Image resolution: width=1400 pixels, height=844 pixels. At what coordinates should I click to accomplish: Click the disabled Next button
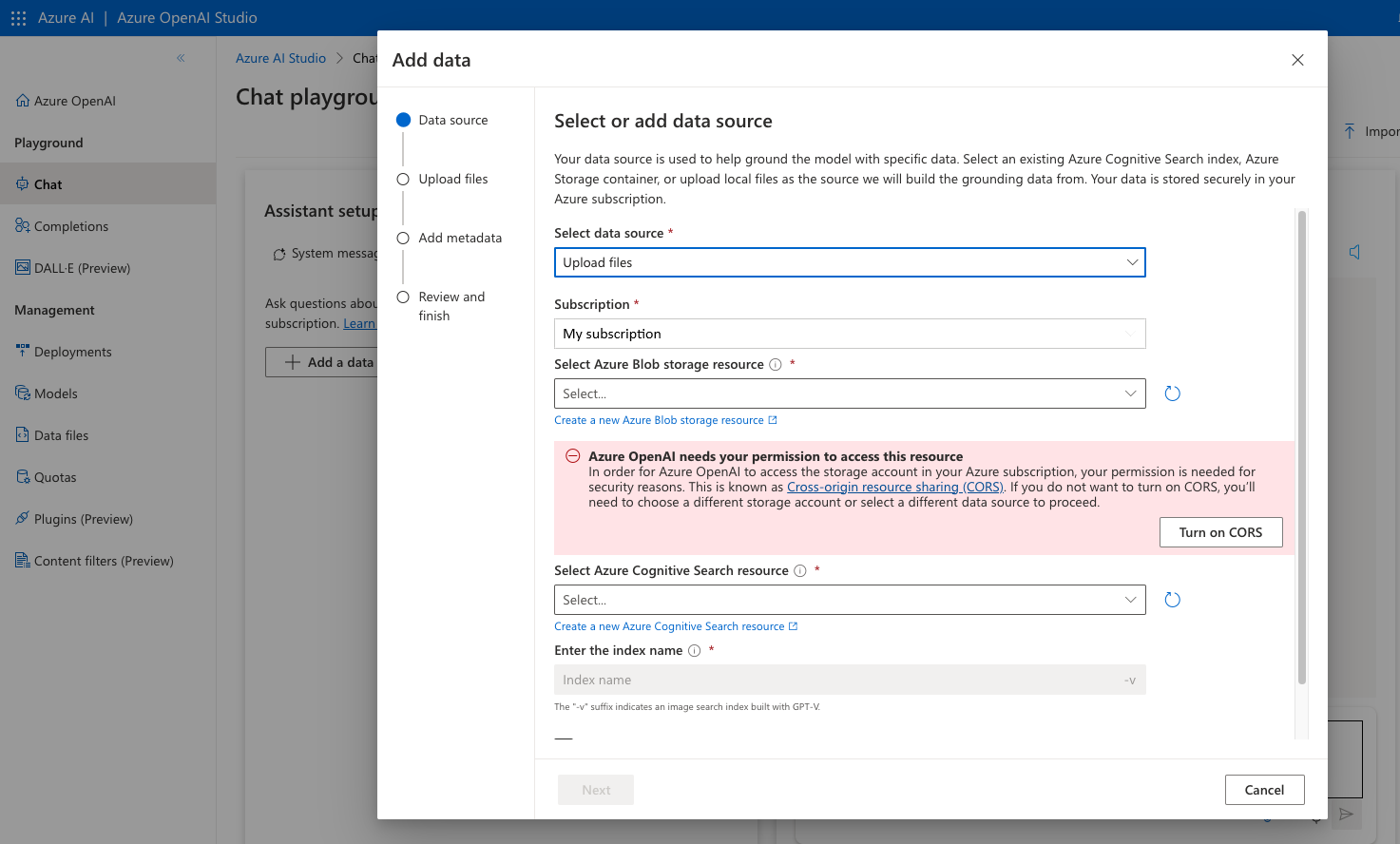pos(596,790)
